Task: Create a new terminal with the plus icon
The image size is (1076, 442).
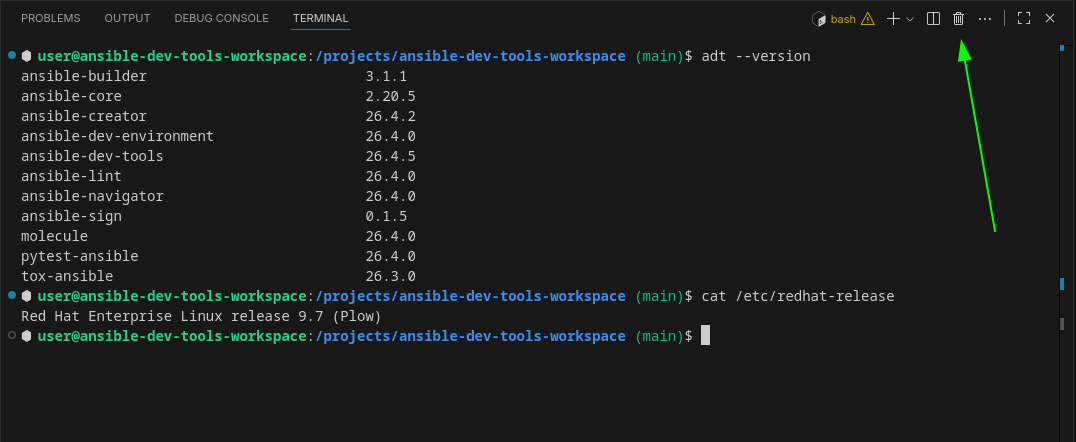Action: pos(893,19)
